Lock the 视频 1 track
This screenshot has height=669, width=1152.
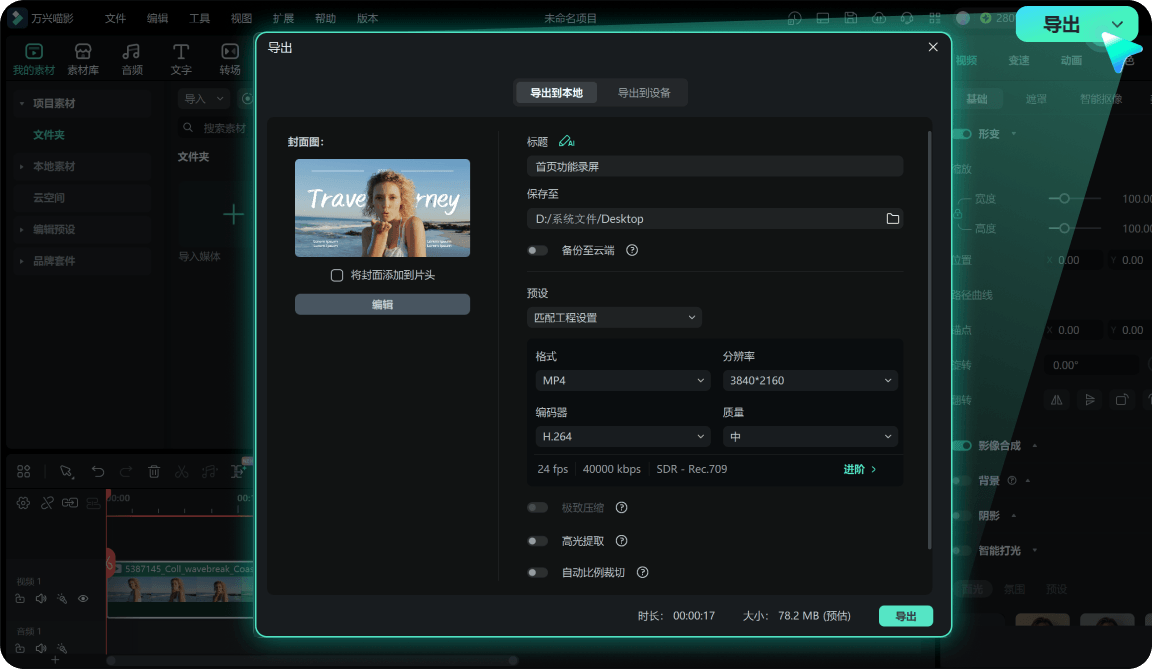(20, 599)
